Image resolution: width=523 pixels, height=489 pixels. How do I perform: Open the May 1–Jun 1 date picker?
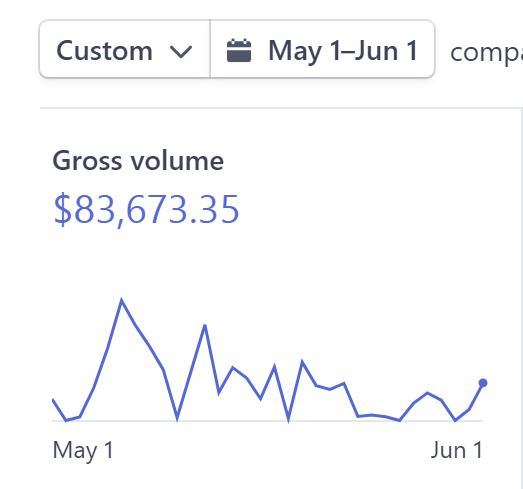click(323, 49)
